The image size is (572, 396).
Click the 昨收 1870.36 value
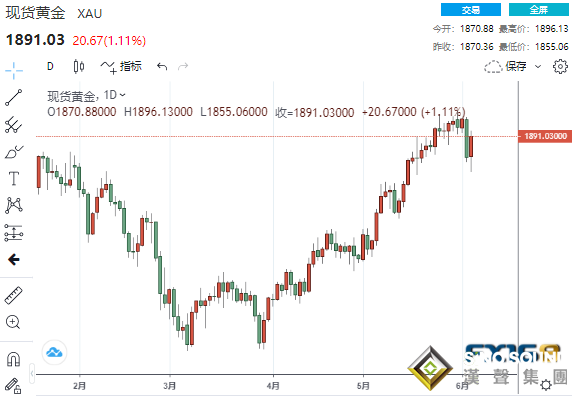(477, 47)
